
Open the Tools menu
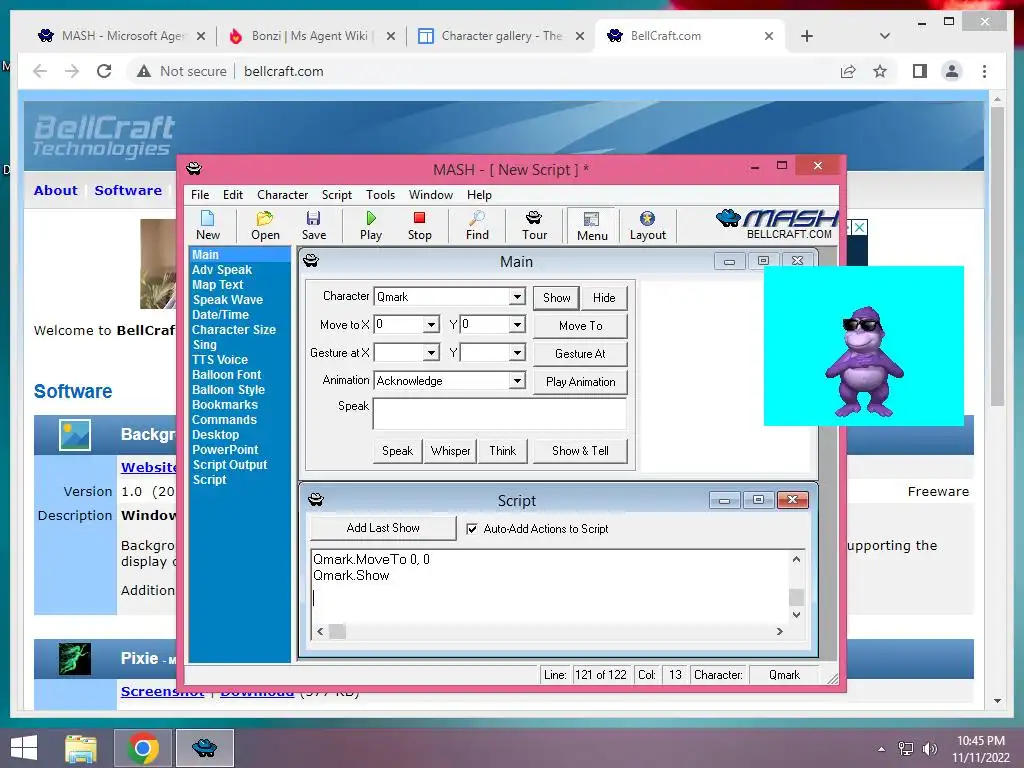pos(380,195)
